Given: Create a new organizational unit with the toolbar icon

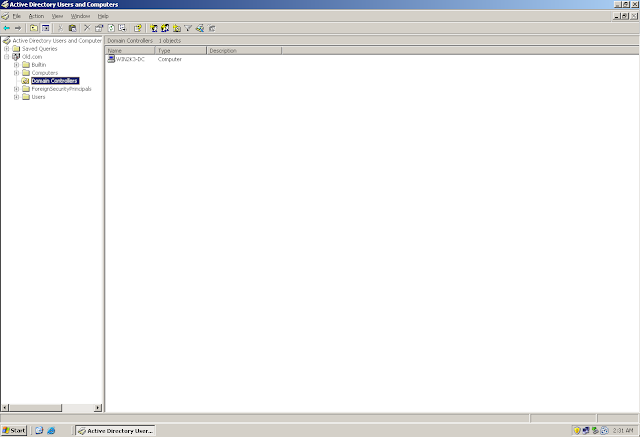Looking at the screenshot, I should click(x=177, y=28).
